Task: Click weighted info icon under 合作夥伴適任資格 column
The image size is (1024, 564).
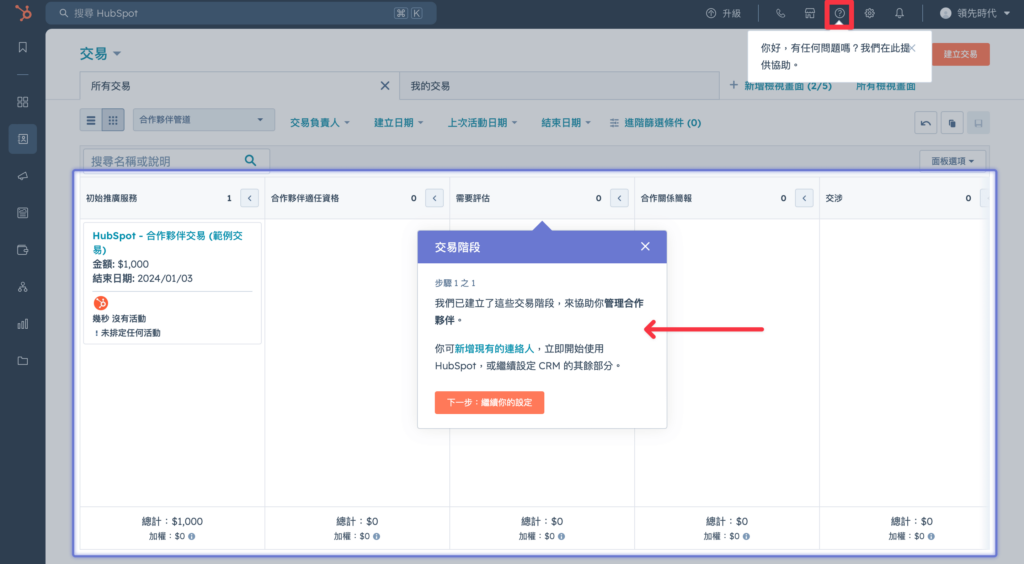Action: pos(376,537)
